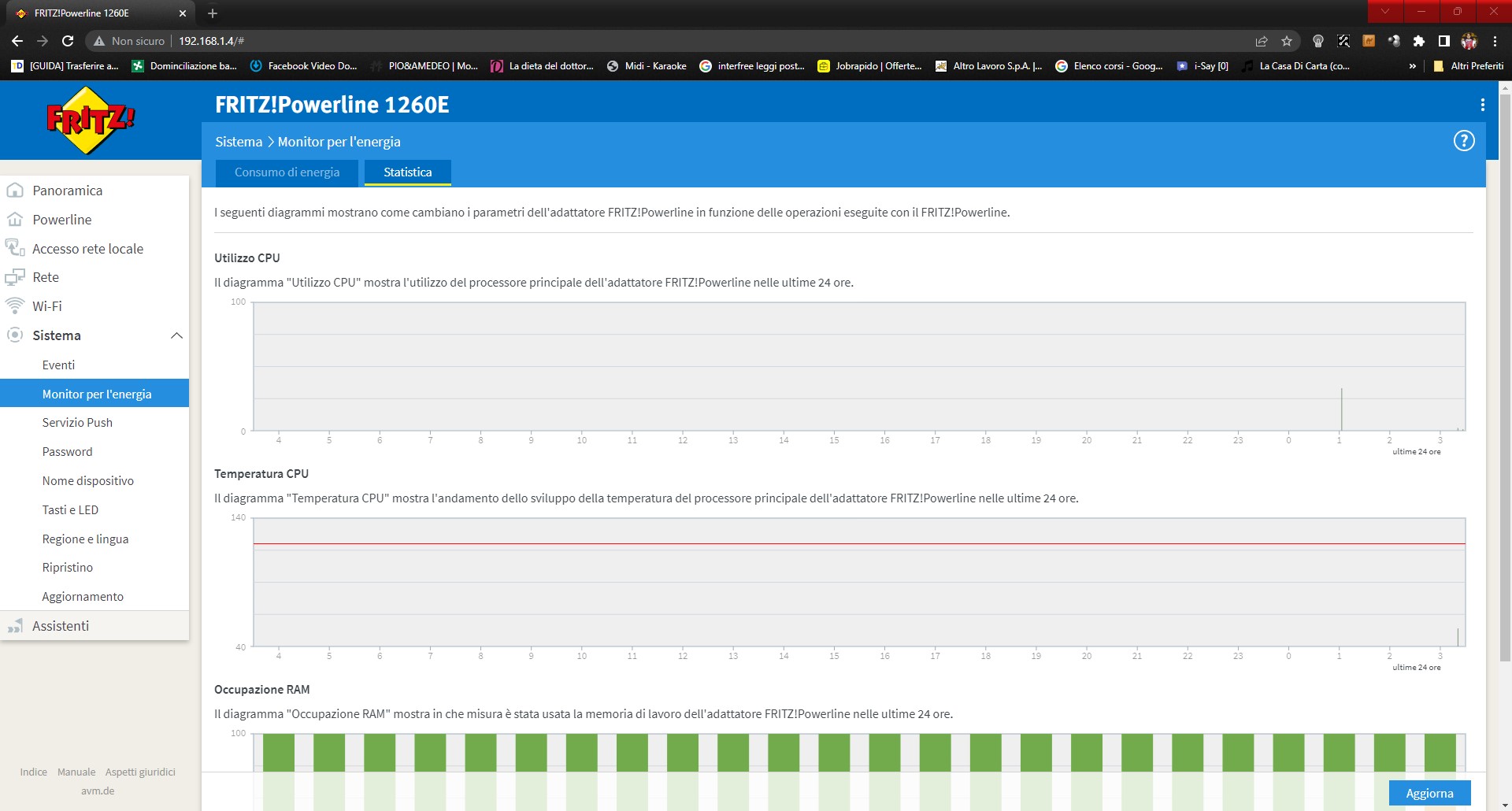Image resolution: width=1512 pixels, height=811 pixels.
Task: Open the i-Say [0] bookmark
Action: [x=1203, y=66]
